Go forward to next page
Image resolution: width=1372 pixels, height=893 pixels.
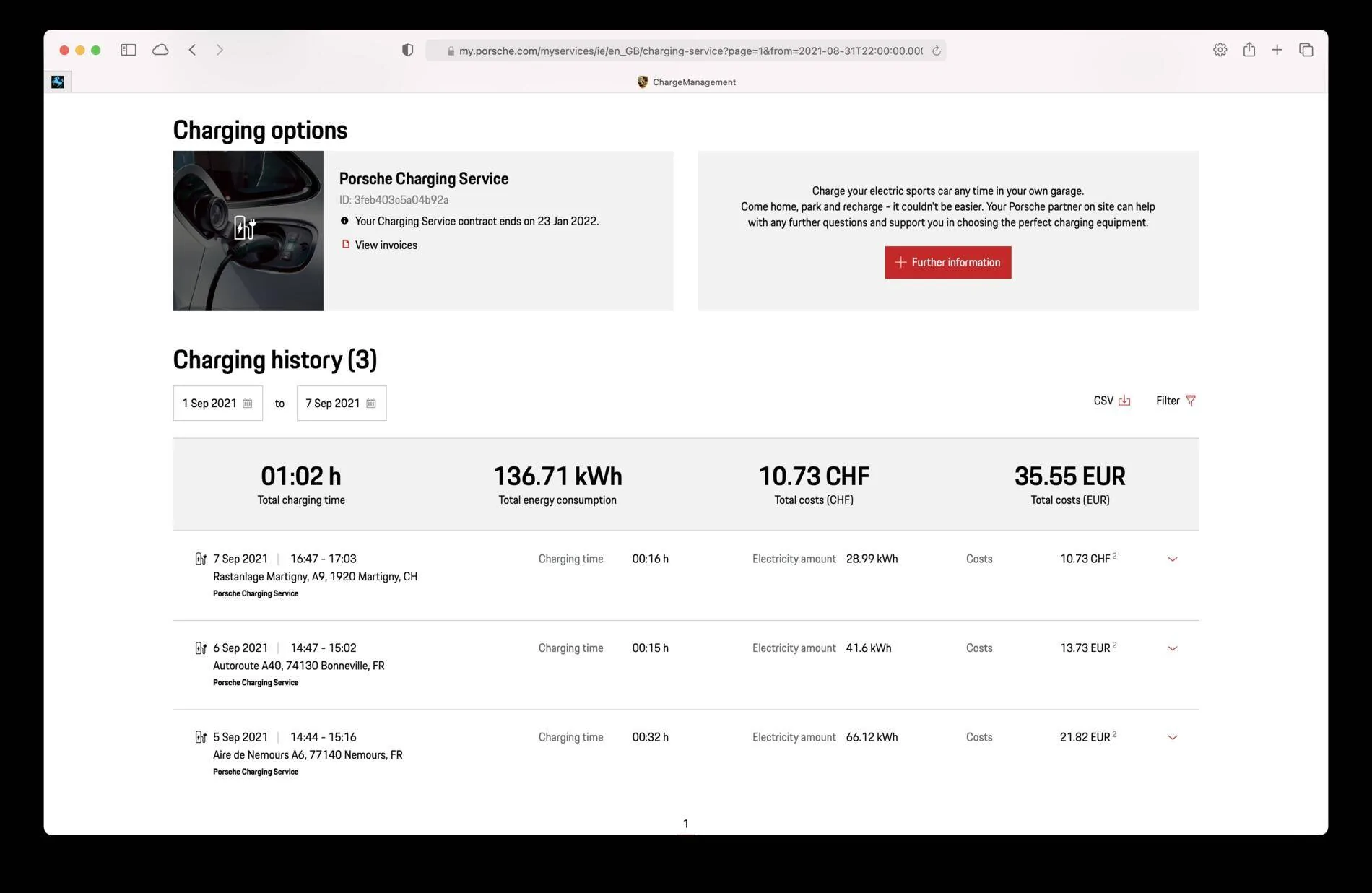tap(220, 50)
